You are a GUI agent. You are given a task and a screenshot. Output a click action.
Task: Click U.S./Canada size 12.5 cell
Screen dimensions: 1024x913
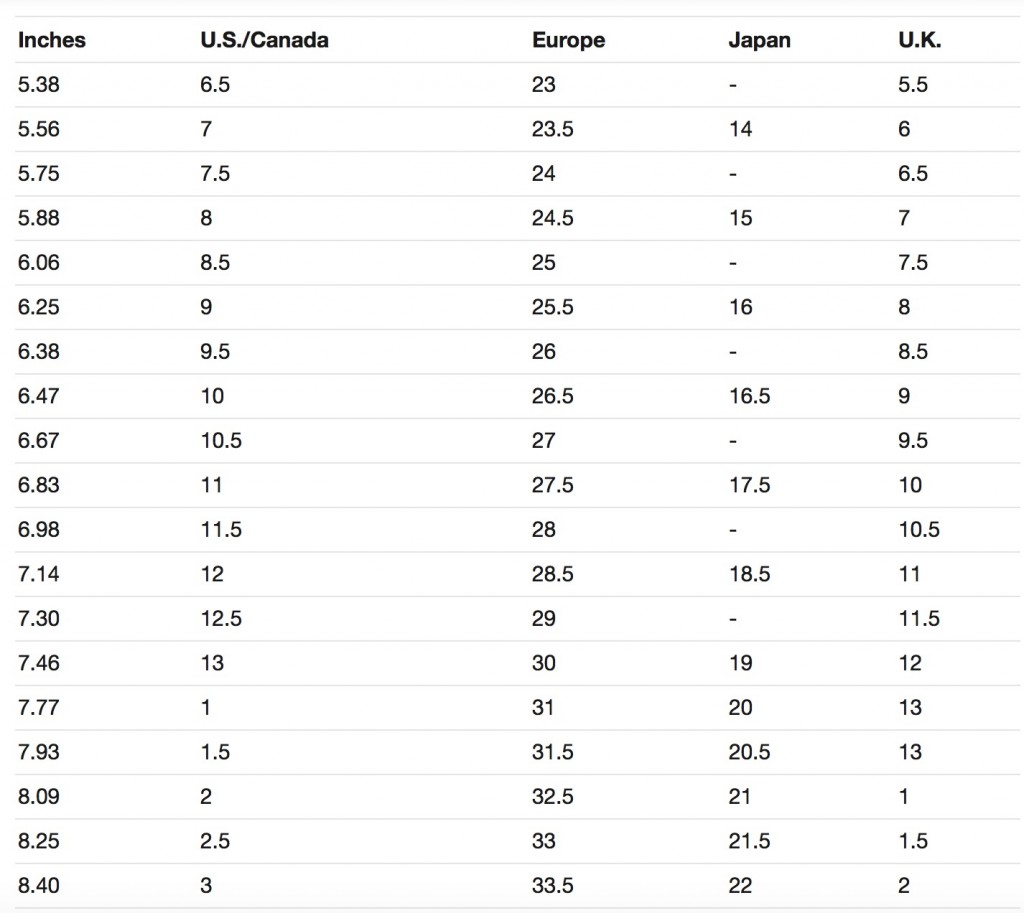pyautogui.click(x=221, y=618)
